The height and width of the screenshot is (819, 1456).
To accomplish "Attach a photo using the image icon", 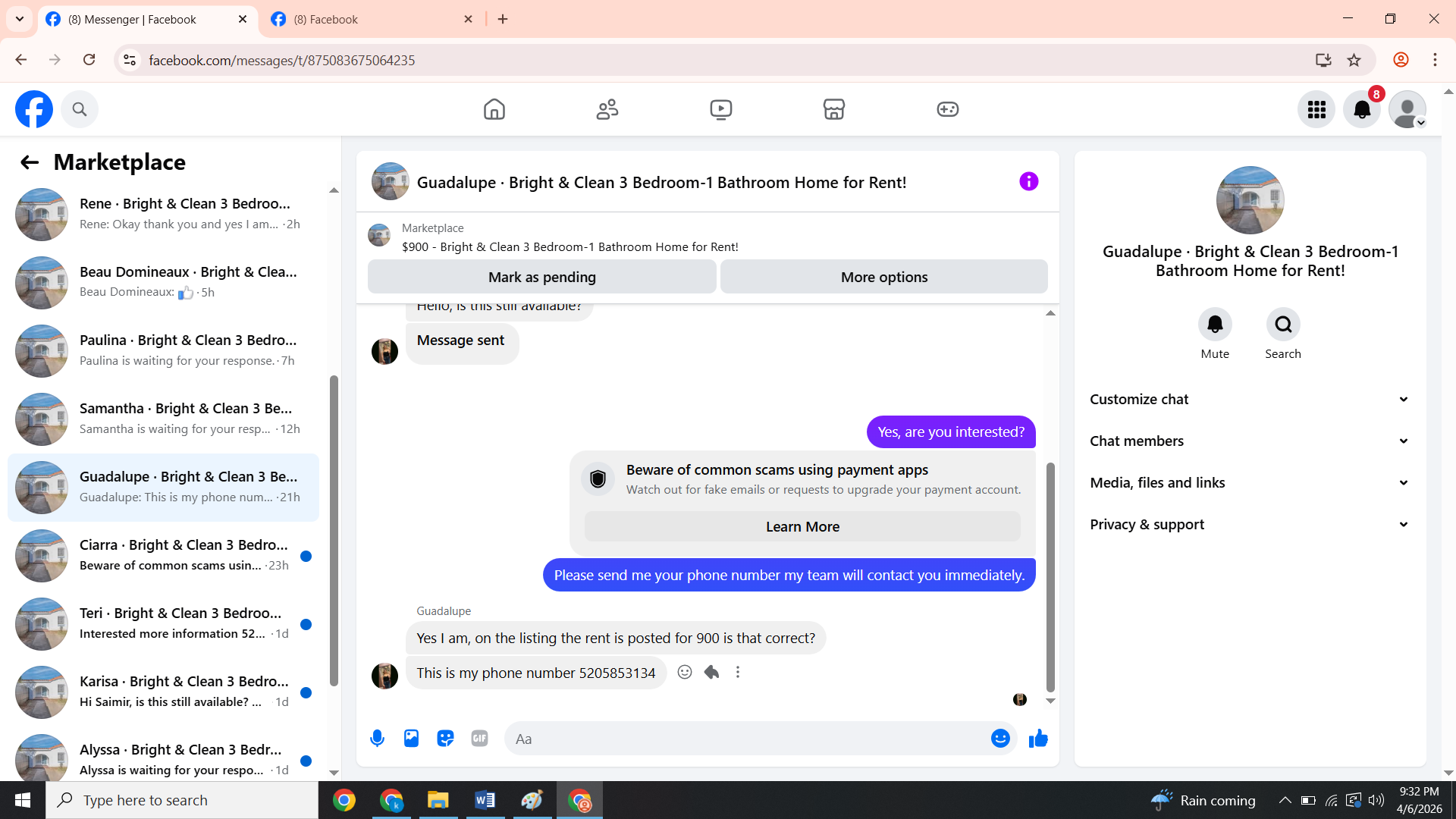I will point(411,739).
